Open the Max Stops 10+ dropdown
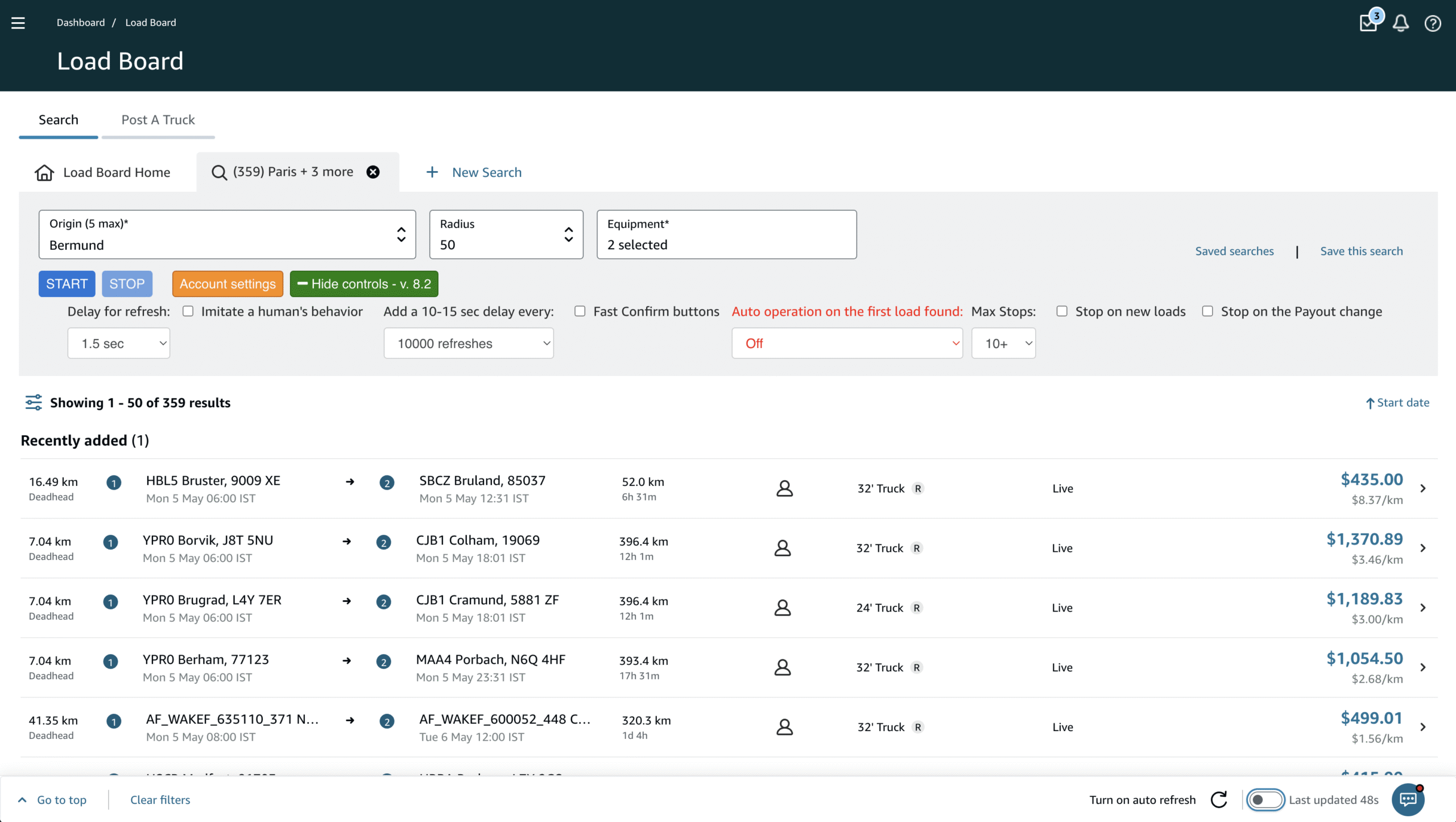Viewport: 1456px width, 822px height. (x=1003, y=343)
